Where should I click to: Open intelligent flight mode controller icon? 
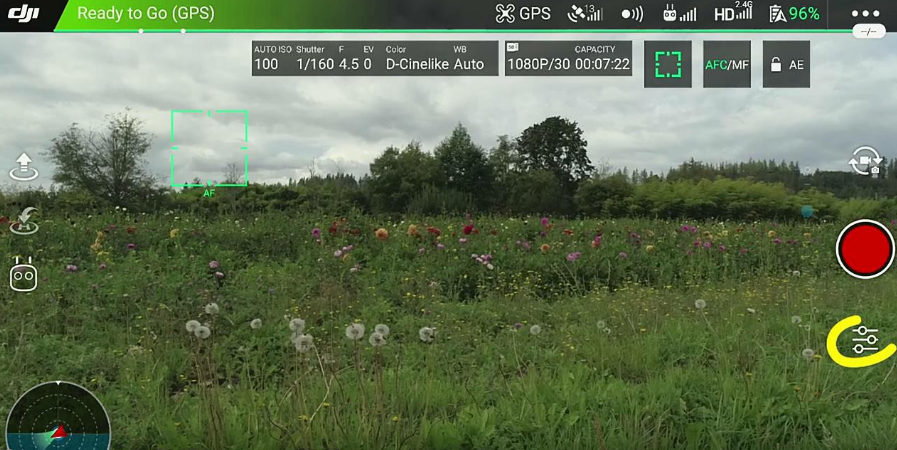pyautogui.click(x=23, y=273)
